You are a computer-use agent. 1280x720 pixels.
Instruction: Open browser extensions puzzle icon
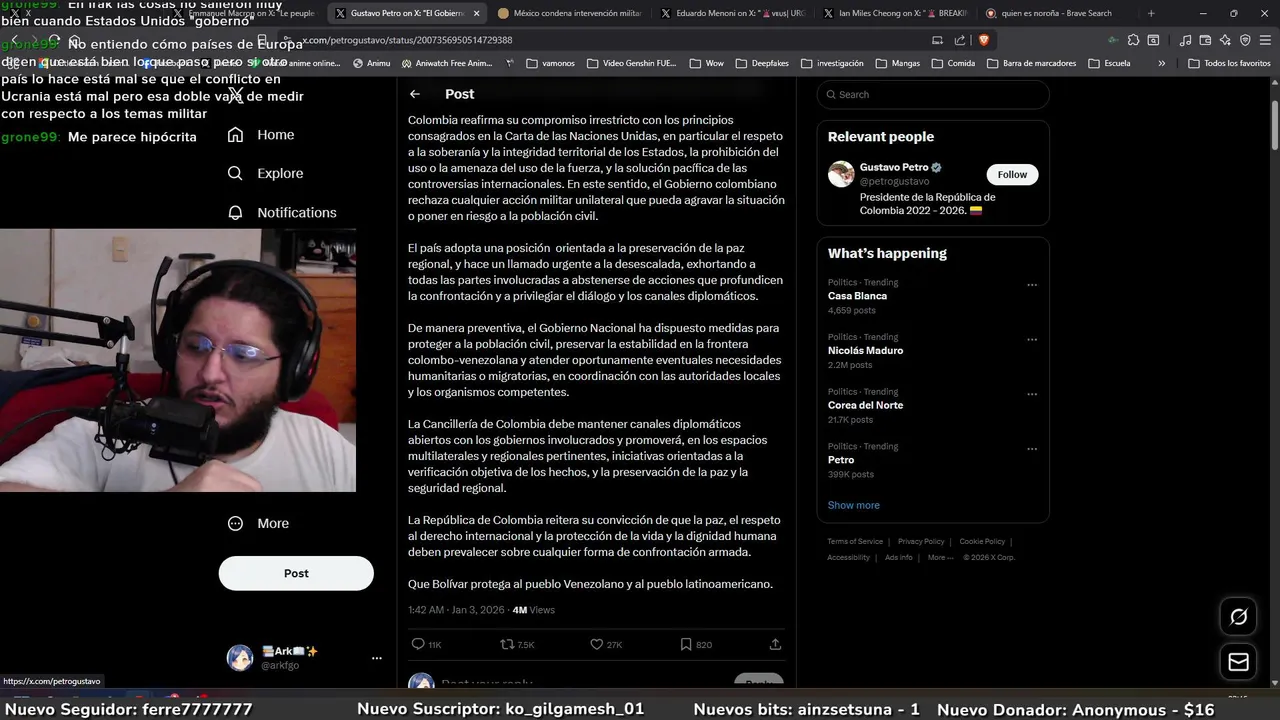point(1133,40)
